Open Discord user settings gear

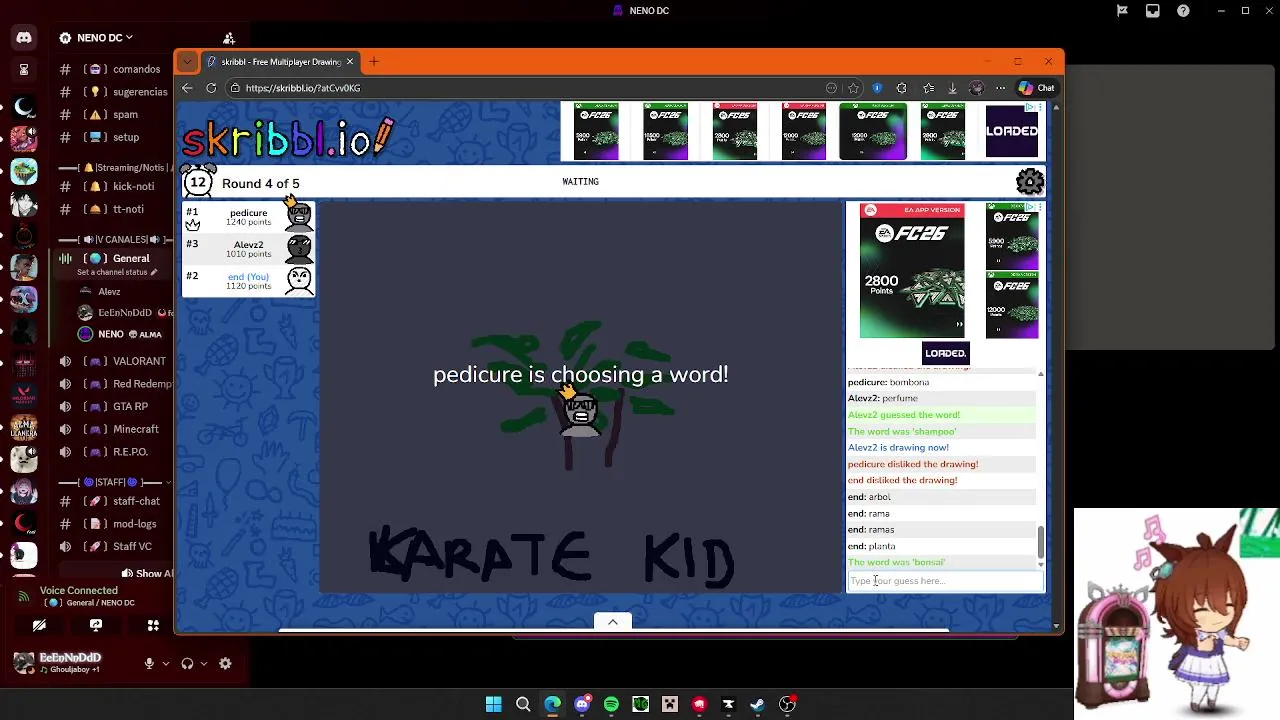[x=225, y=663]
